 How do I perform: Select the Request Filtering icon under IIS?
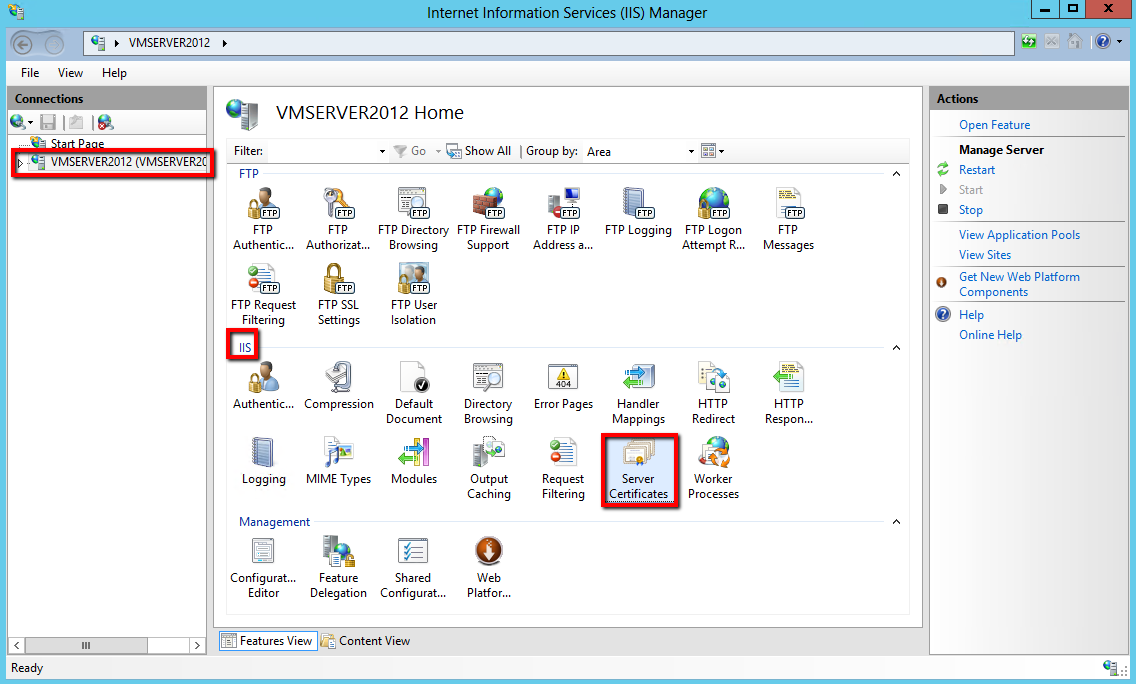(x=563, y=469)
